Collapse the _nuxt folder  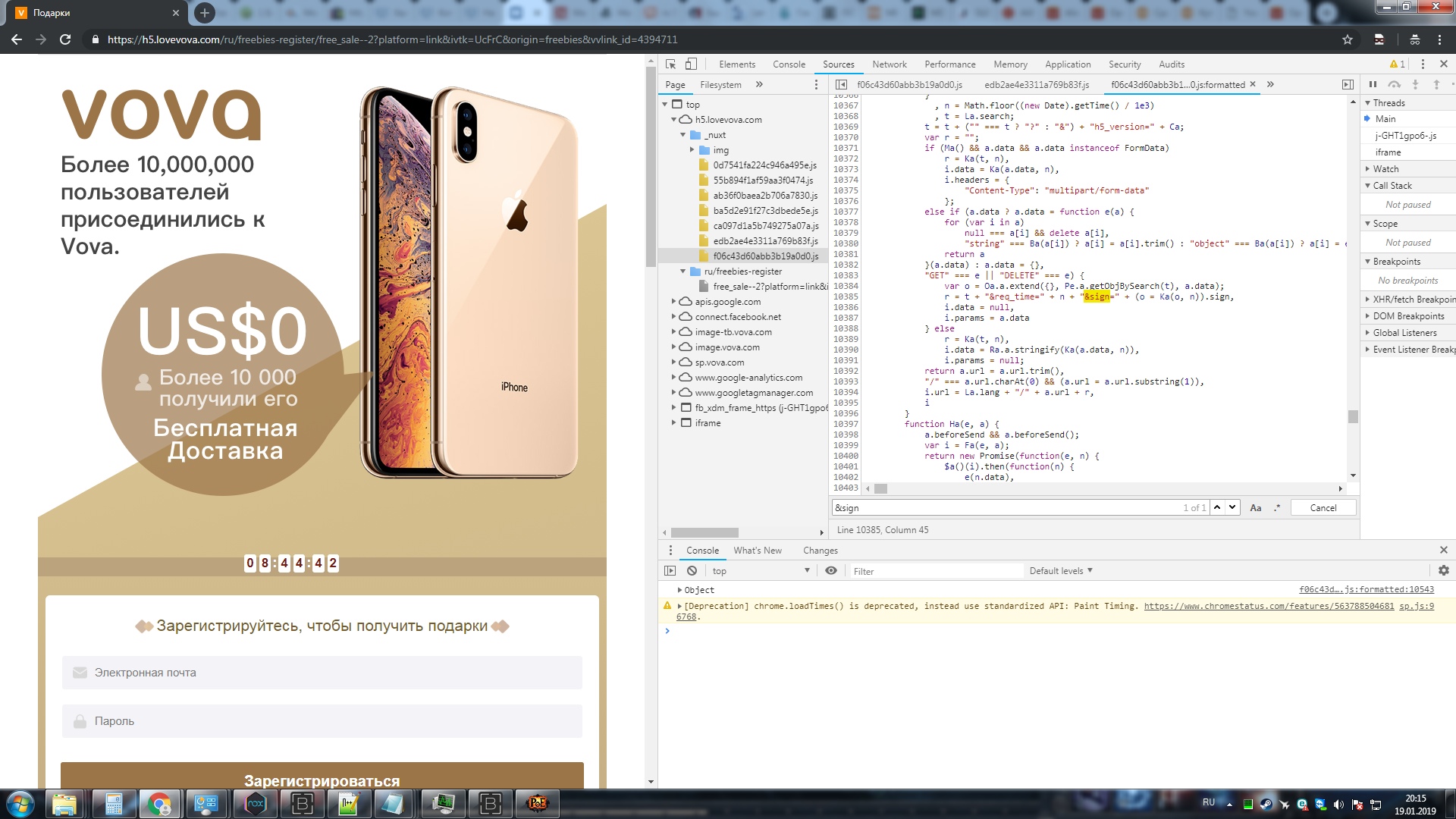[x=682, y=135]
